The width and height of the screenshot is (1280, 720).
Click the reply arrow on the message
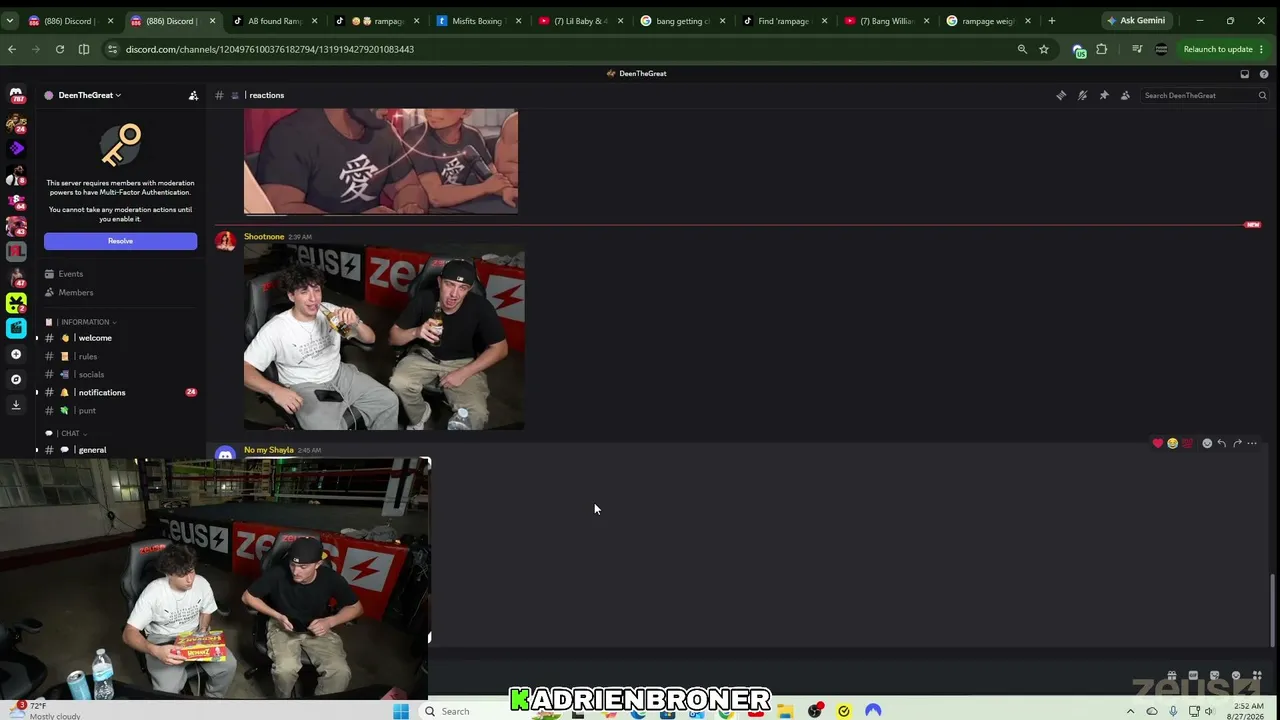pos(1222,443)
